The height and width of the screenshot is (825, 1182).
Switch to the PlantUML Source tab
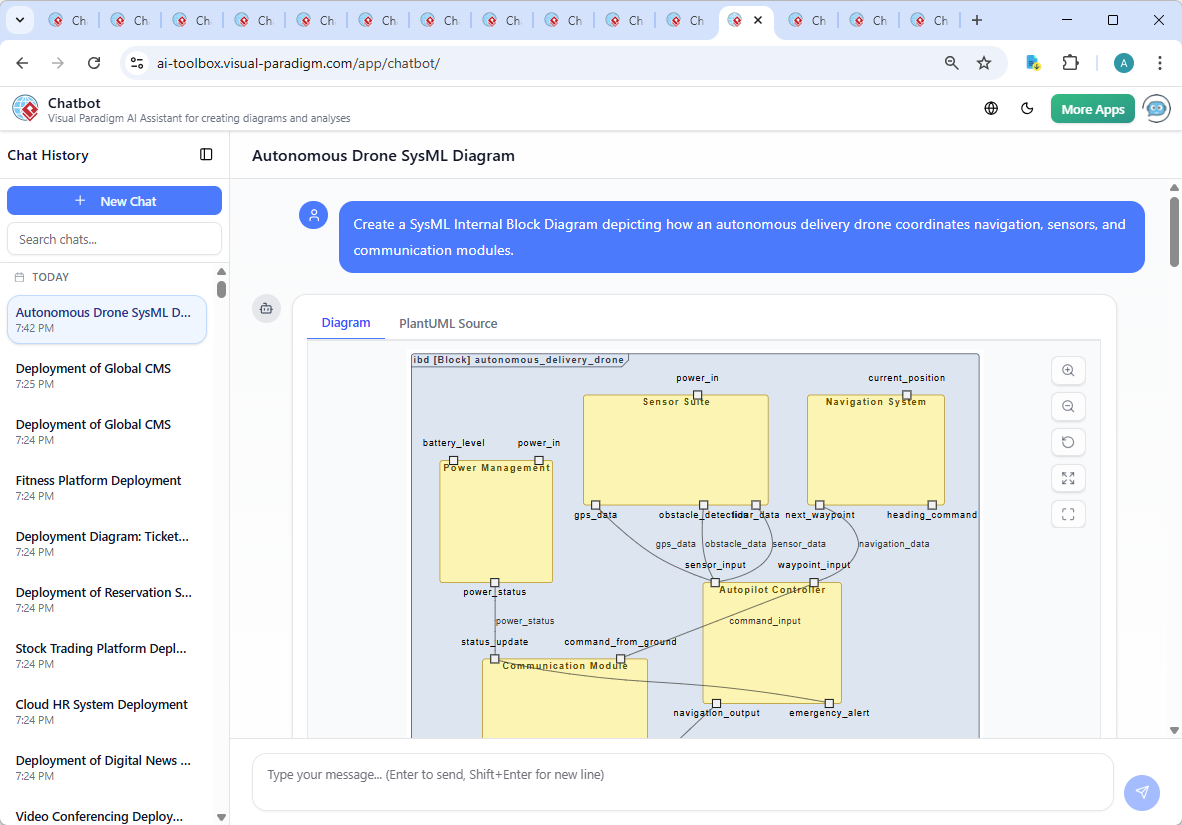(447, 323)
